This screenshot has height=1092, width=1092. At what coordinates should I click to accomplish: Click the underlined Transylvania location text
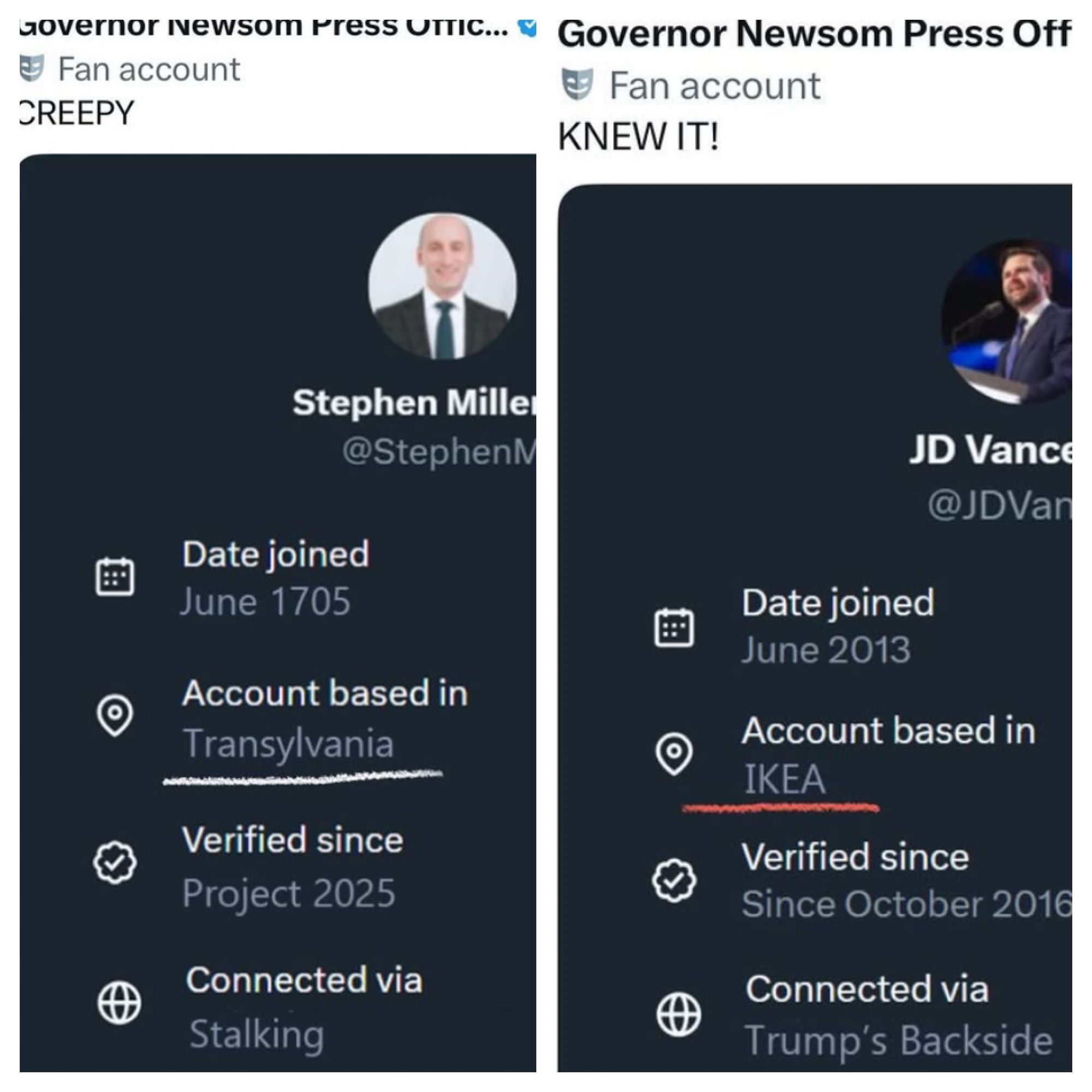288,743
